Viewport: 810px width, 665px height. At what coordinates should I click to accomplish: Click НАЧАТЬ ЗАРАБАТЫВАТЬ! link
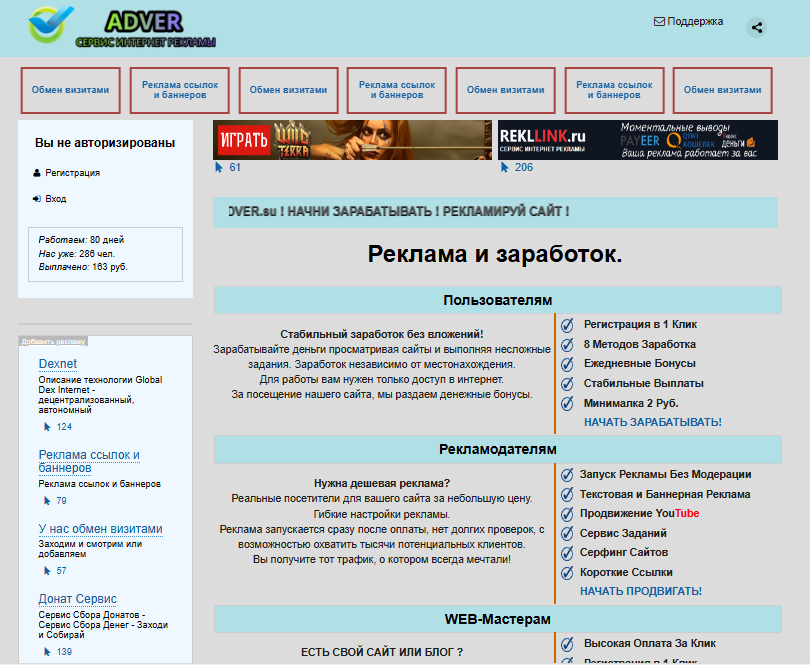pyautogui.click(x=652, y=423)
